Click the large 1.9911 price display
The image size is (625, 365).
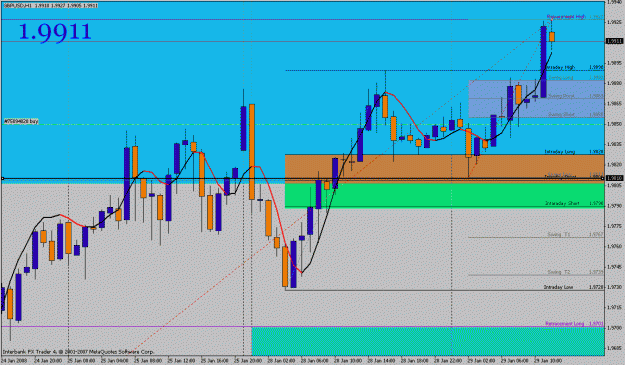click(x=55, y=31)
